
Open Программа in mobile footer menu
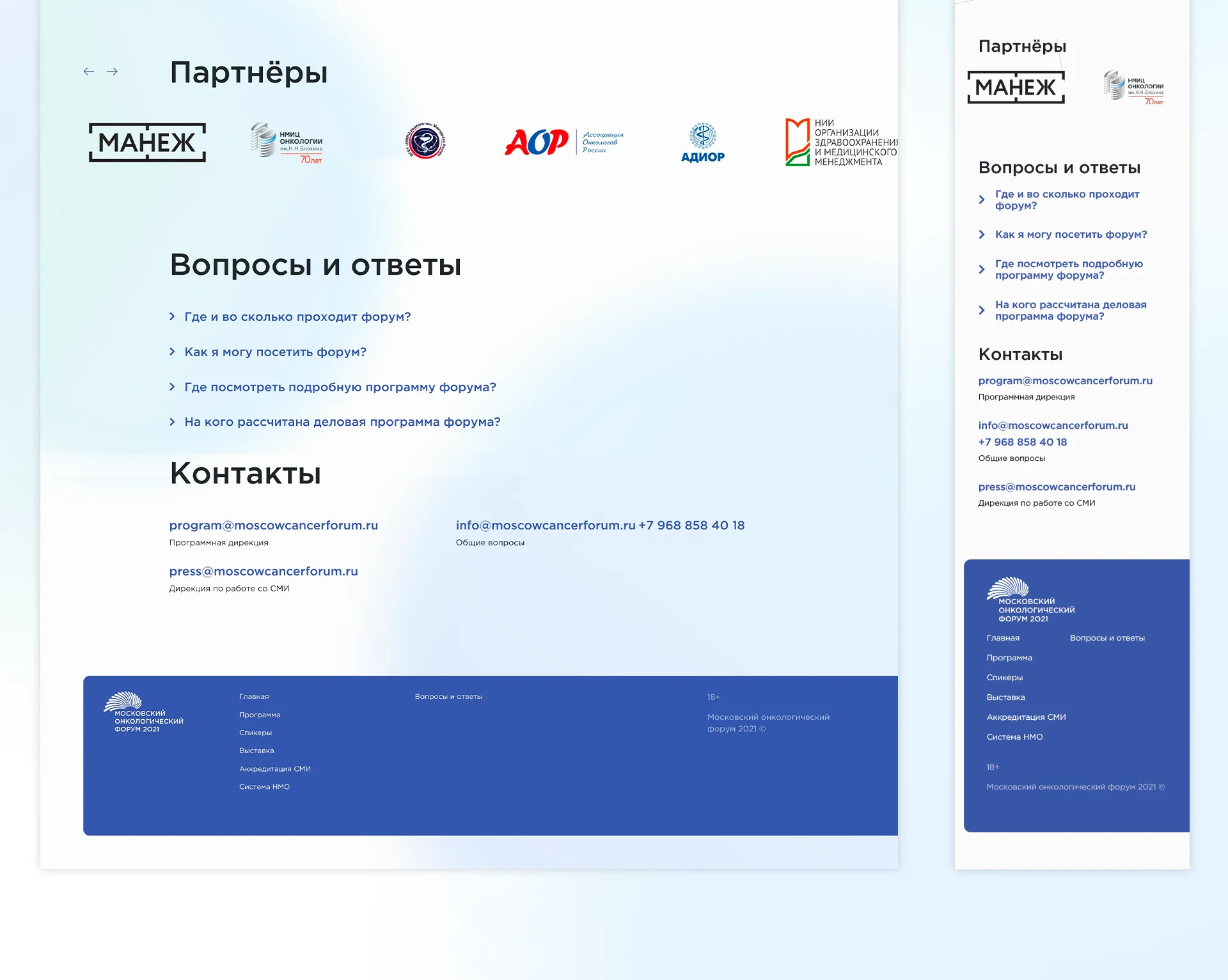point(1009,658)
